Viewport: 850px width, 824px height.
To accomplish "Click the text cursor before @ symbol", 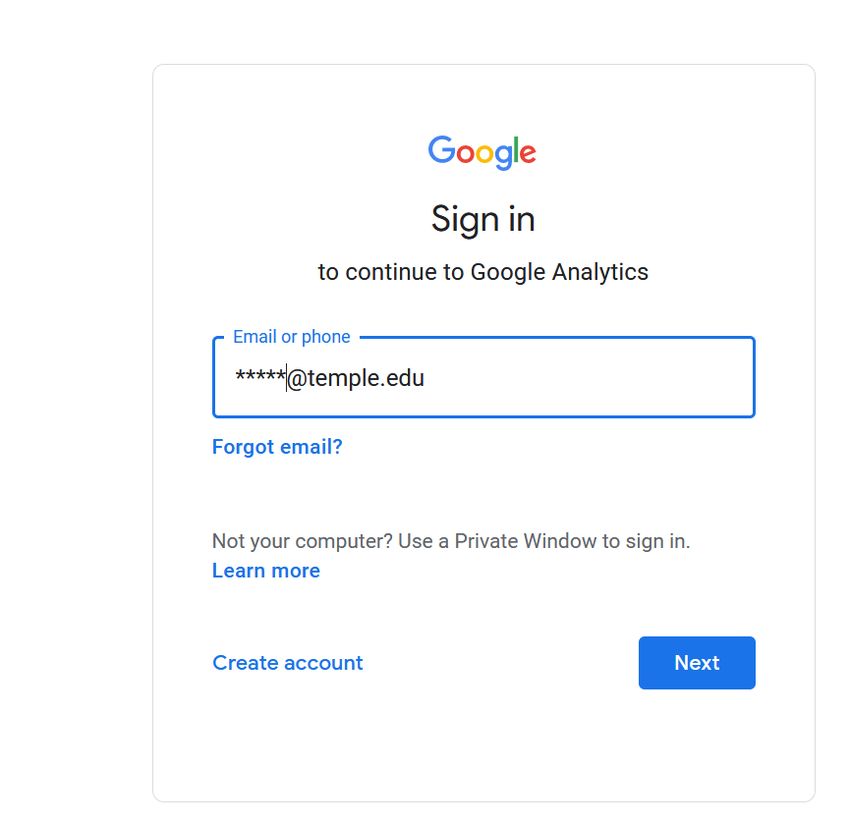I will click(286, 378).
